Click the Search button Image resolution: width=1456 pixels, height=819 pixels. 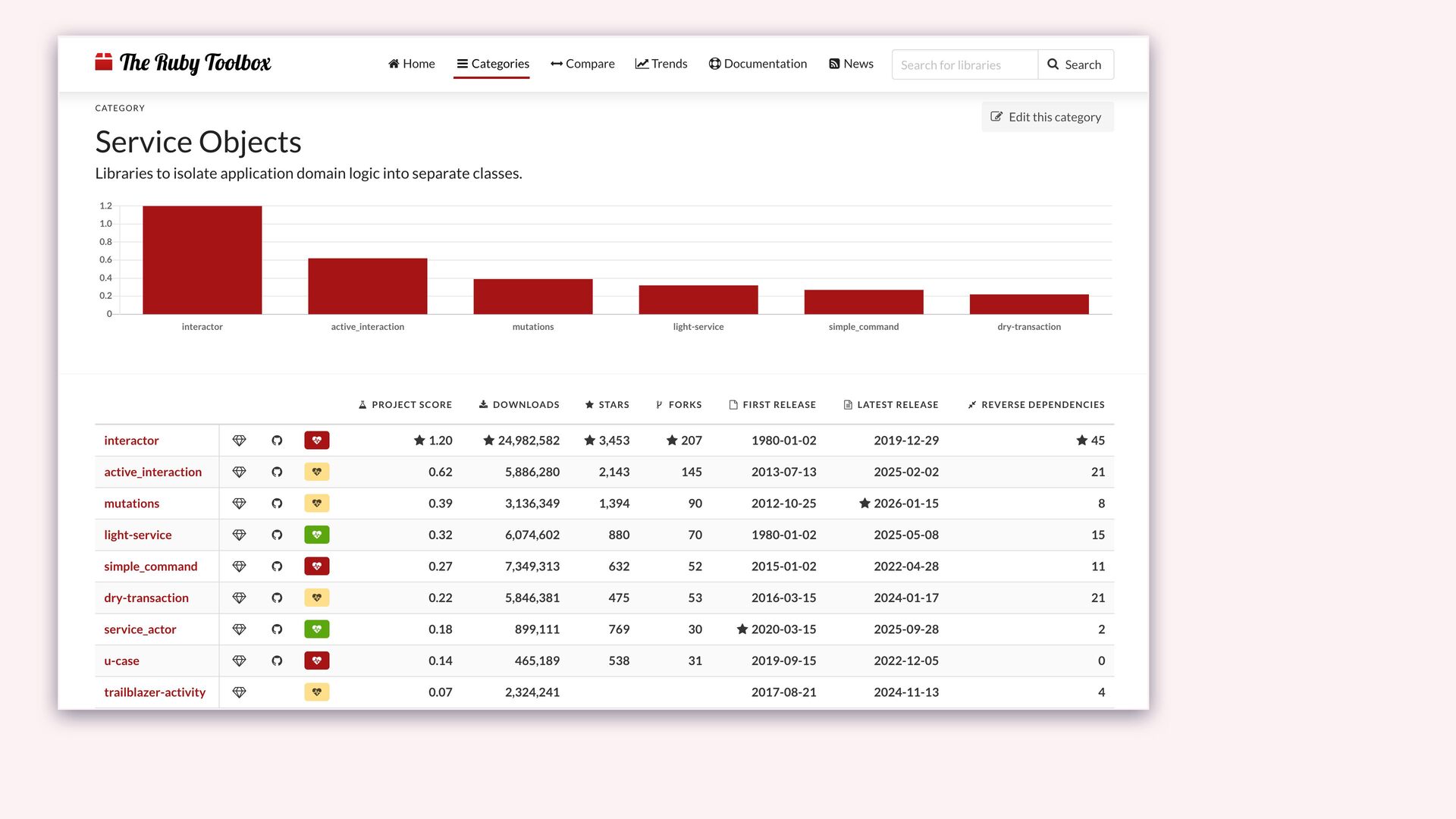pyautogui.click(x=1075, y=64)
